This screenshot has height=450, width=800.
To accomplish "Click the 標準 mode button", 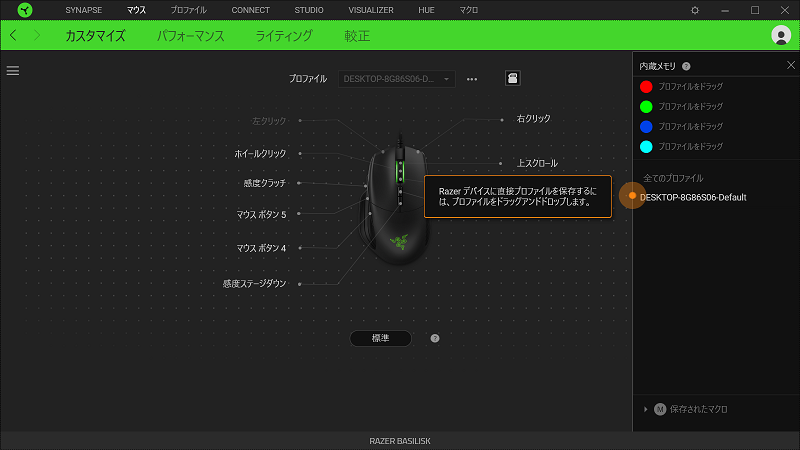I will (x=381, y=338).
